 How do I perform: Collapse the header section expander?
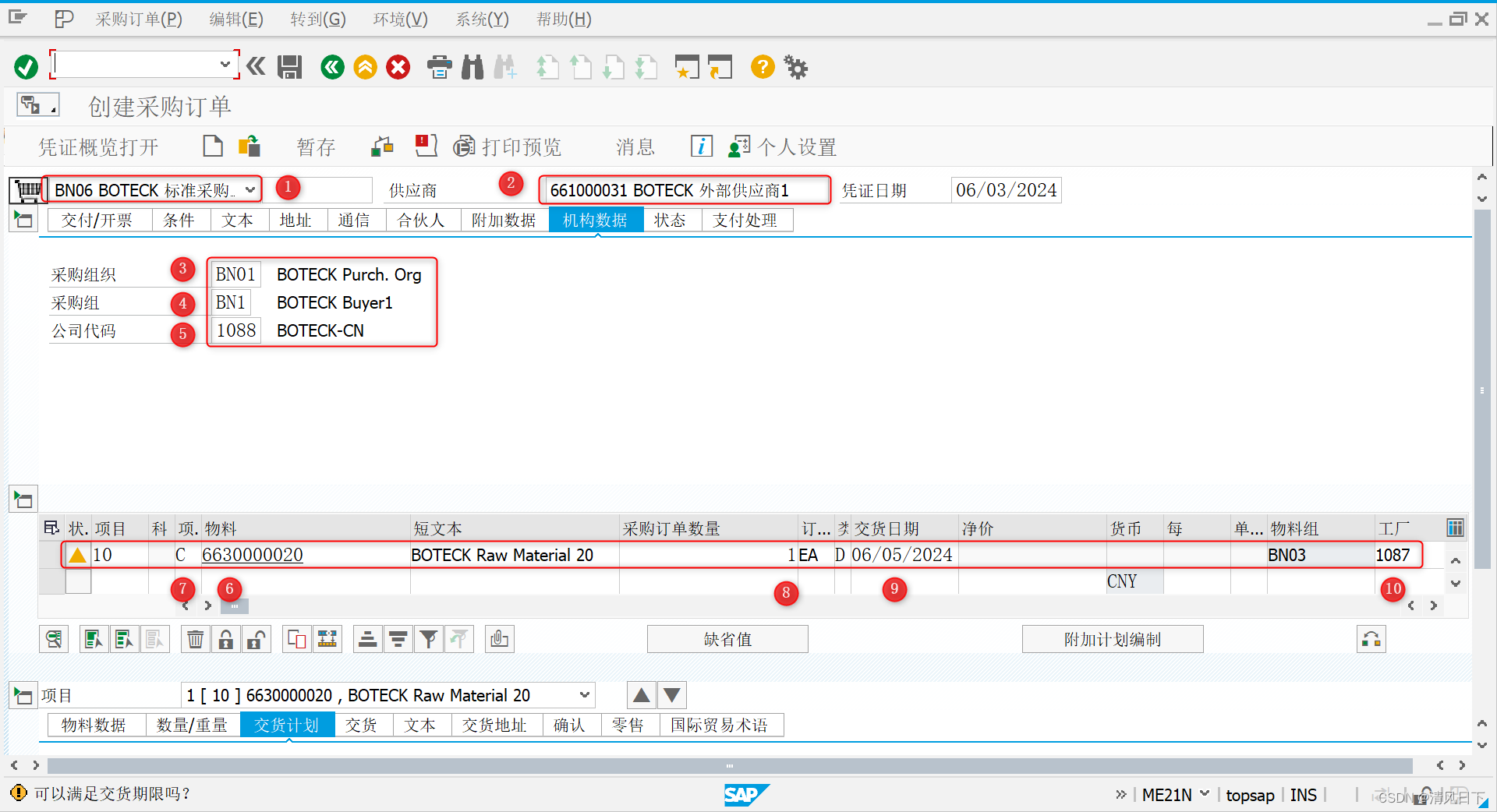tap(23, 220)
